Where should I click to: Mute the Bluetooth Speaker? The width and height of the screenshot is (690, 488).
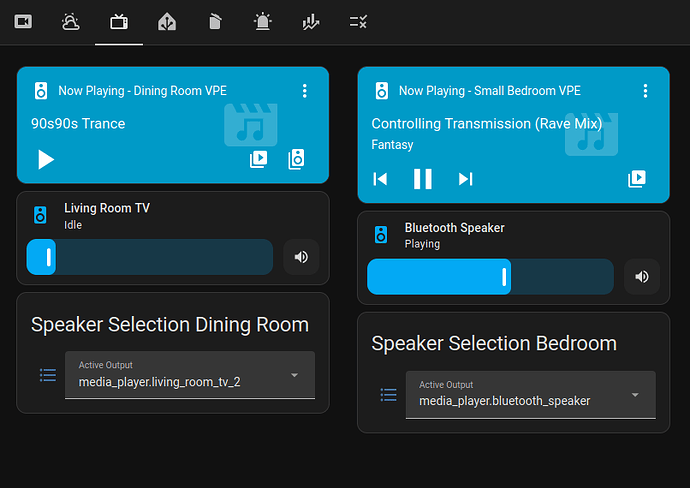click(x=642, y=277)
